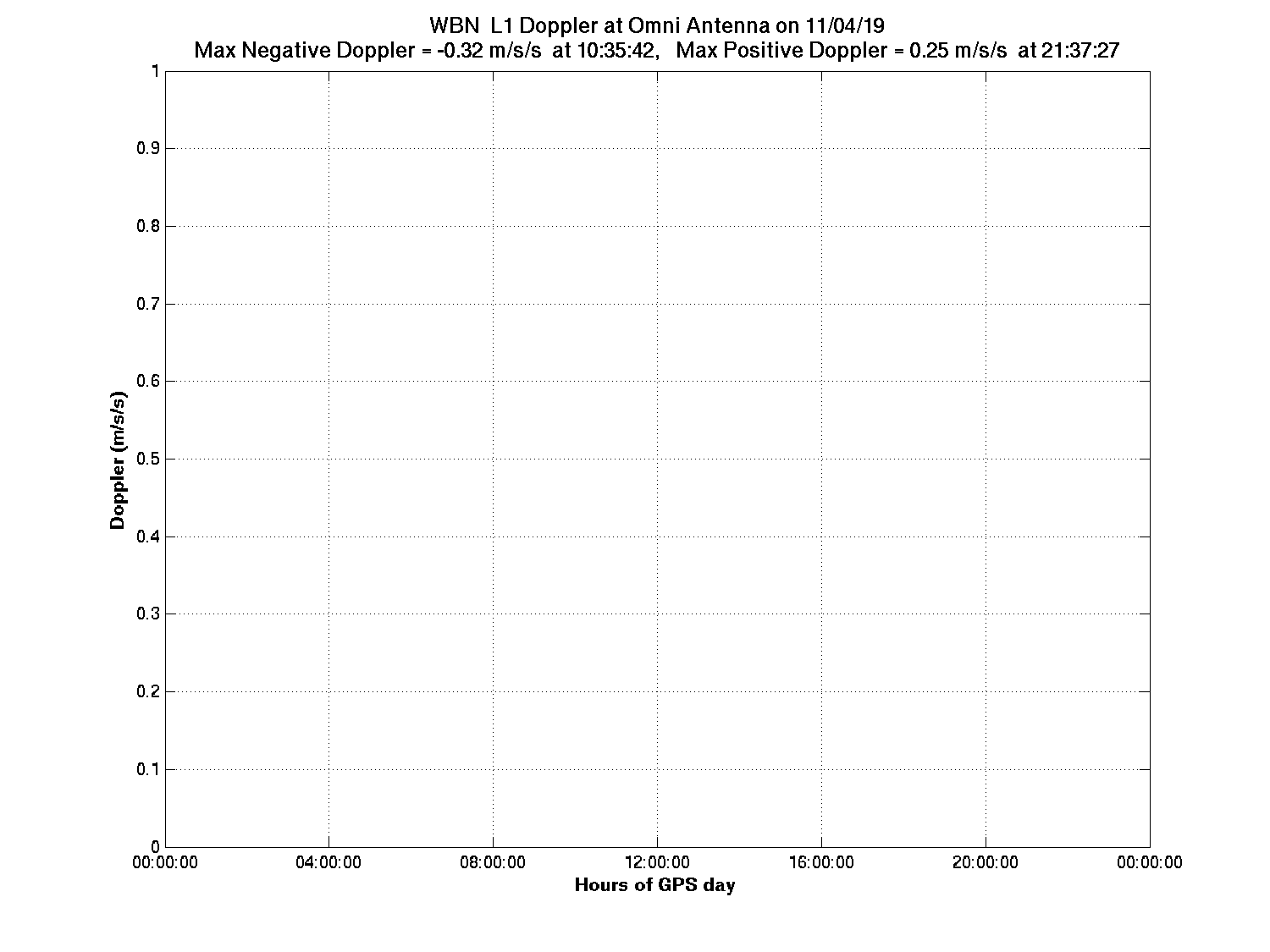Viewport: 1270px width, 952px height.
Task: Select the 'Max Positive Doppler = 0.25 m/s/s' text
Action: point(842,51)
